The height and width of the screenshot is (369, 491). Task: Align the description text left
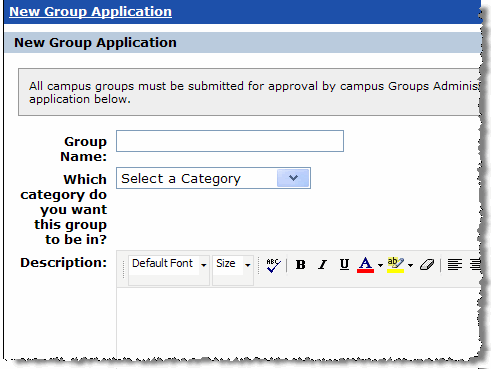point(455,265)
